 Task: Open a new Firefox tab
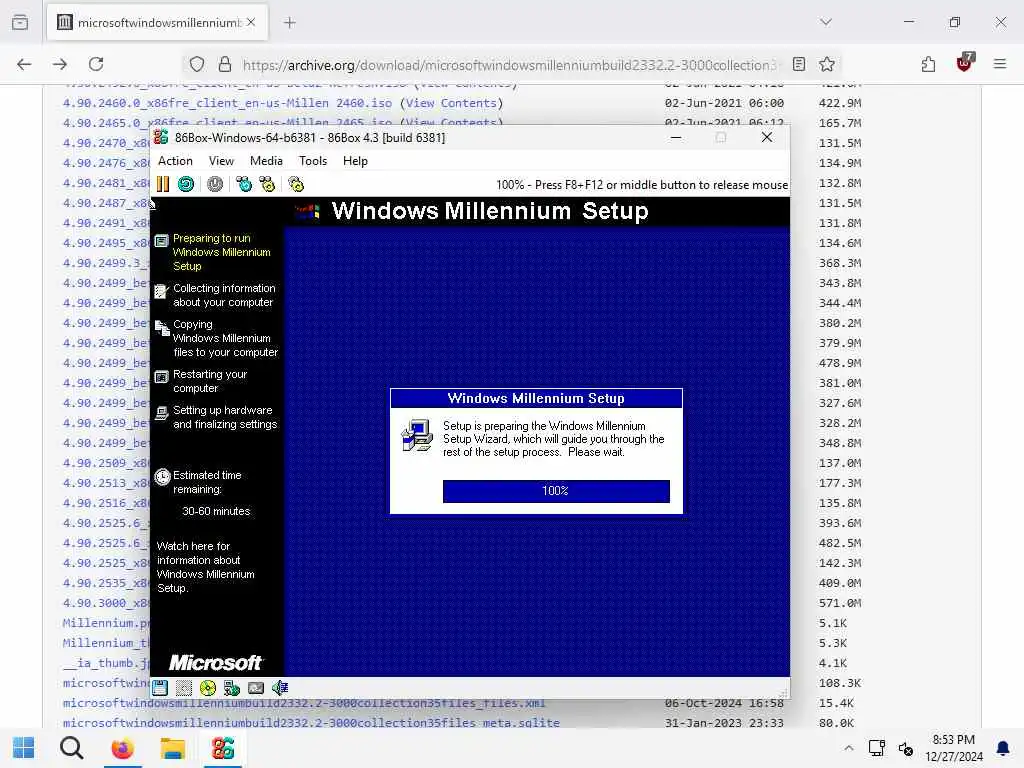point(290,22)
